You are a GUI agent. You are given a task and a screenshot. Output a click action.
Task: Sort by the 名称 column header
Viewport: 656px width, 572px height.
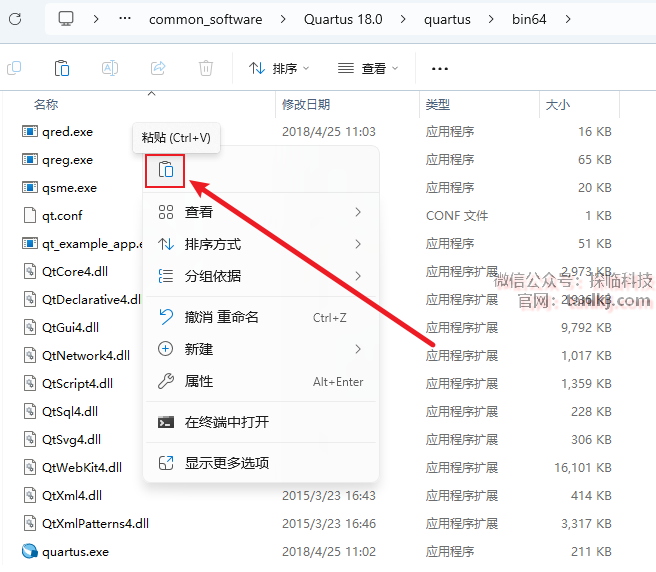pos(46,104)
